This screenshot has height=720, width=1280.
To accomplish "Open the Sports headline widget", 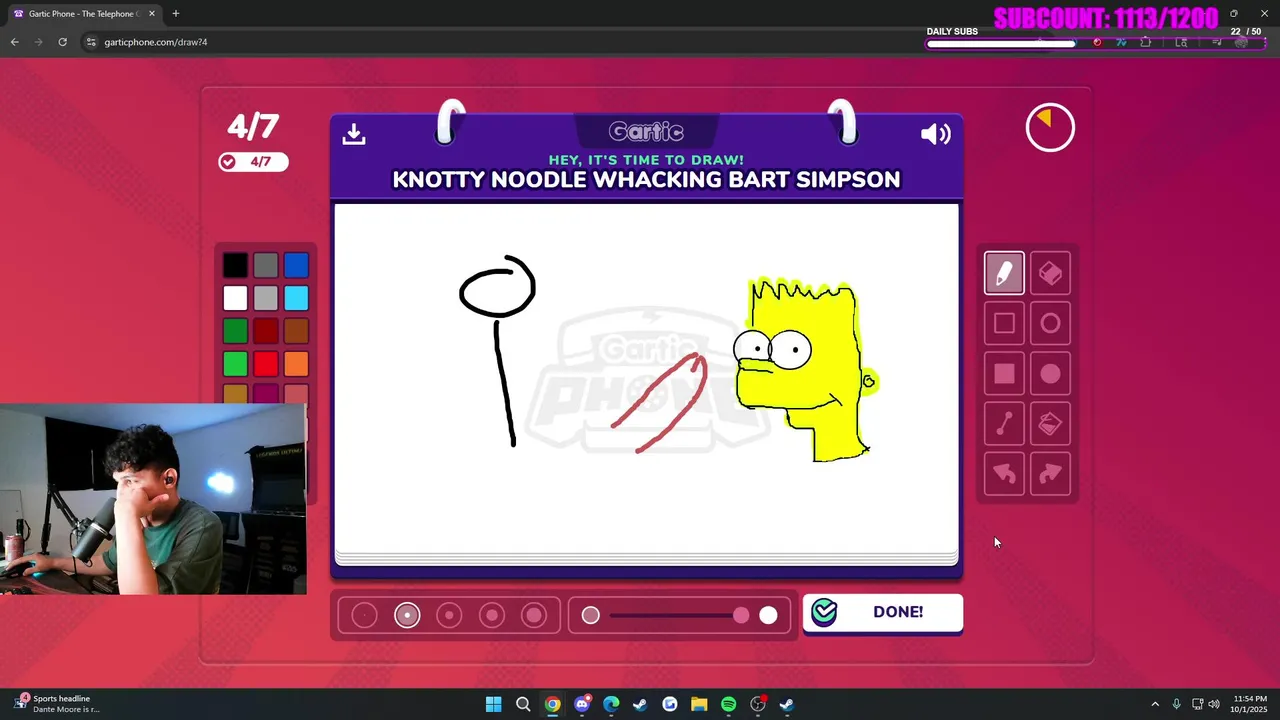I will coord(58,704).
